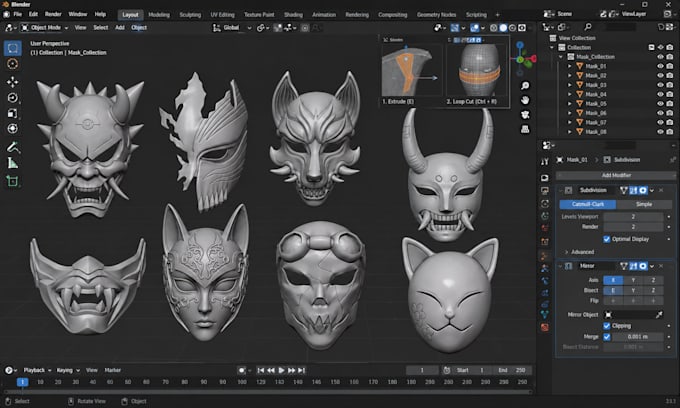The image size is (680, 408).
Task: Open the Playback dropdown
Action: click(37, 370)
